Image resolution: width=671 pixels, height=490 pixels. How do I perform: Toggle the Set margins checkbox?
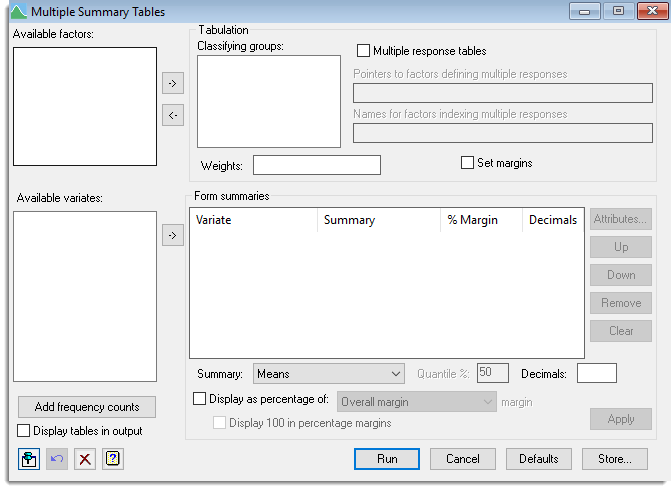pos(467,163)
